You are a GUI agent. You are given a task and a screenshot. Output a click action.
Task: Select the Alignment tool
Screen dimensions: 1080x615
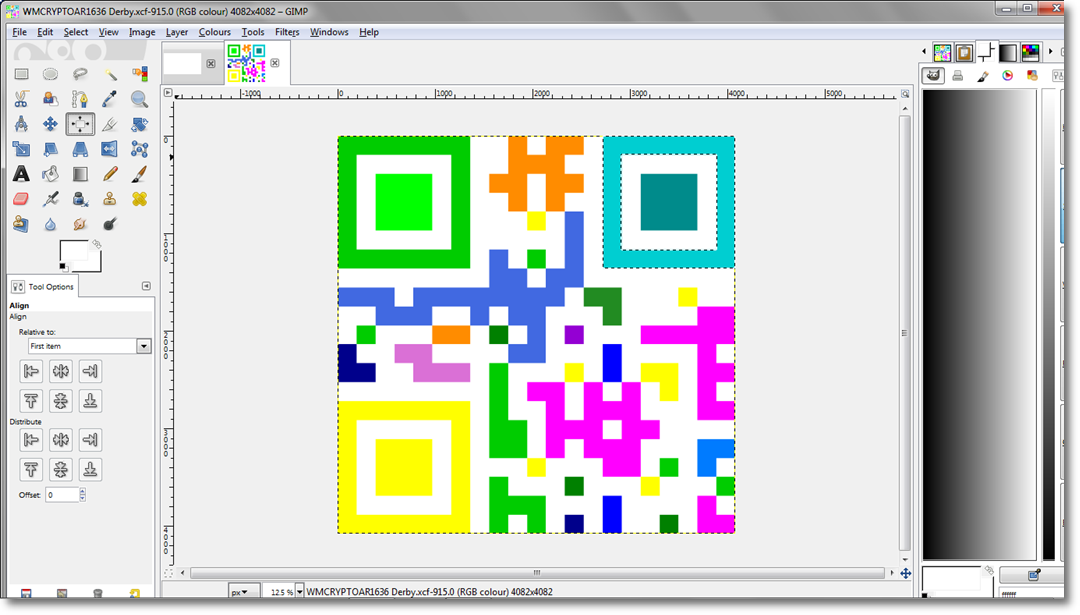click(x=80, y=124)
